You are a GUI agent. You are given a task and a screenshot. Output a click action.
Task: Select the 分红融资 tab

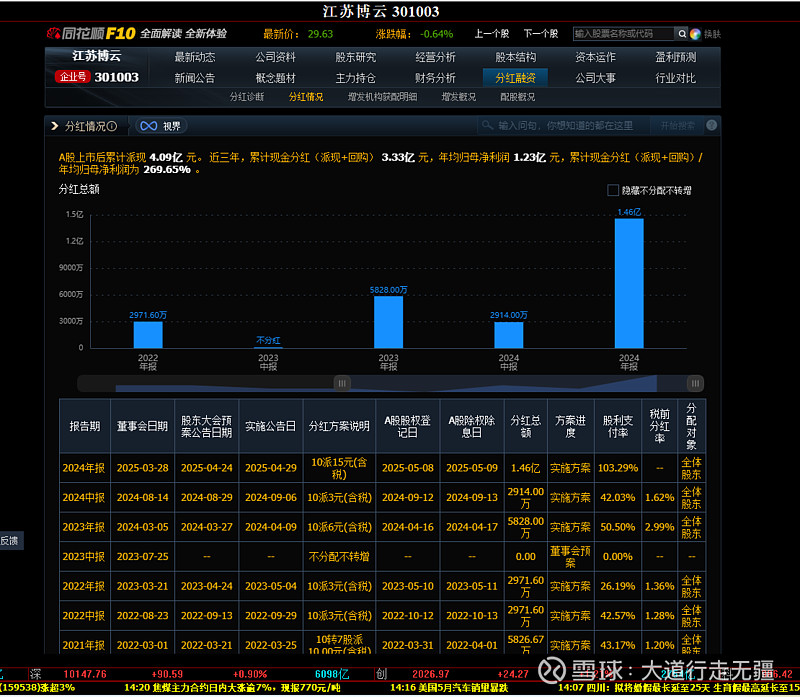point(515,78)
